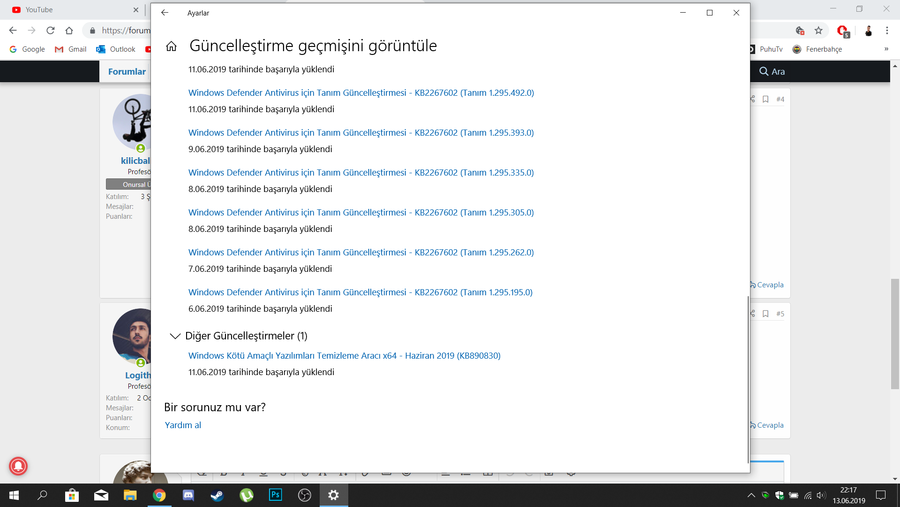900x507 pixels.
Task: Expand the hidden bookmarks chevron in Chrome
Action: click(x=886, y=49)
